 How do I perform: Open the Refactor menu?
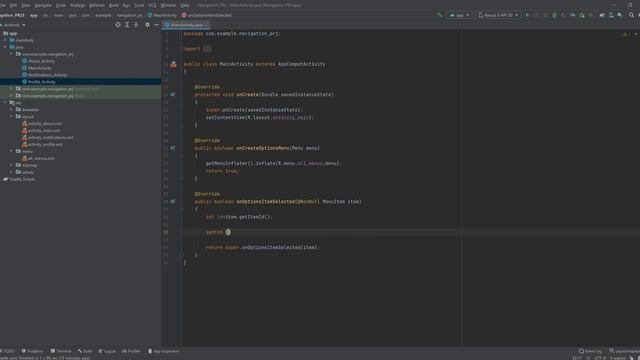pyautogui.click(x=97, y=5)
